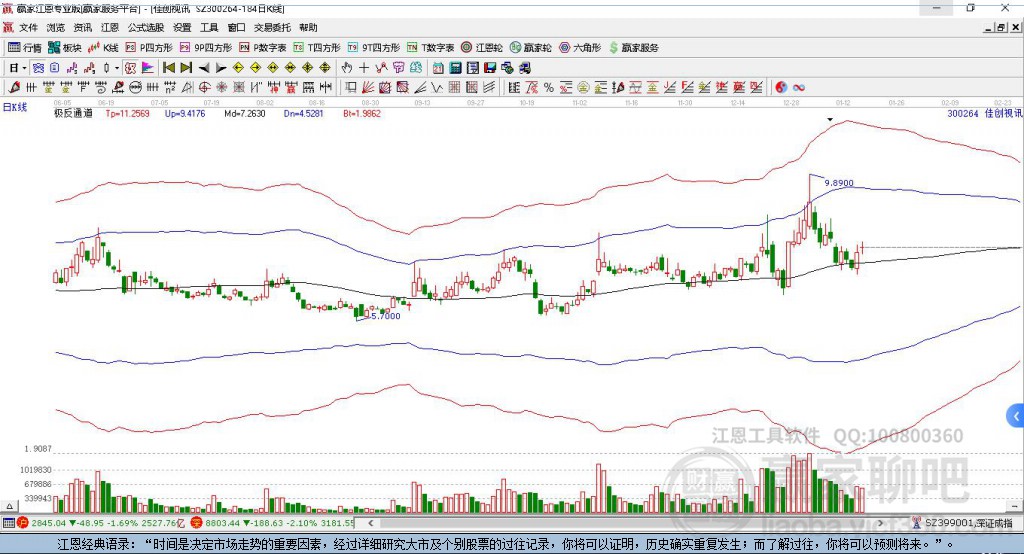This screenshot has height=554, width=1024.
Task: Step chart right with black right arrow
Action: [x=221, y=68]
